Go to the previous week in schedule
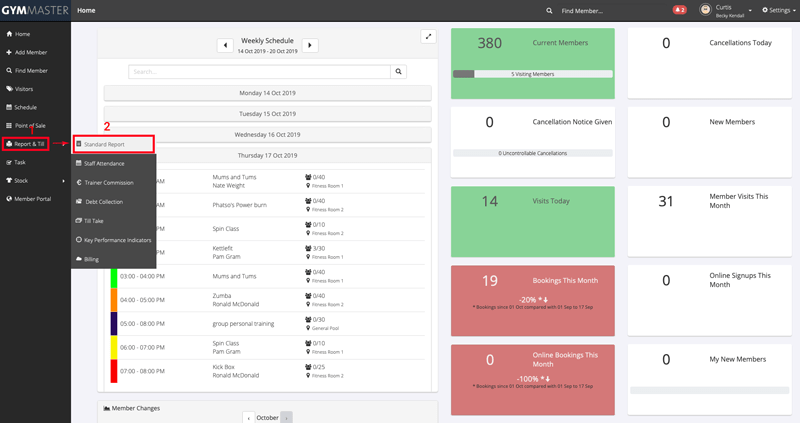 coord(225,45)
